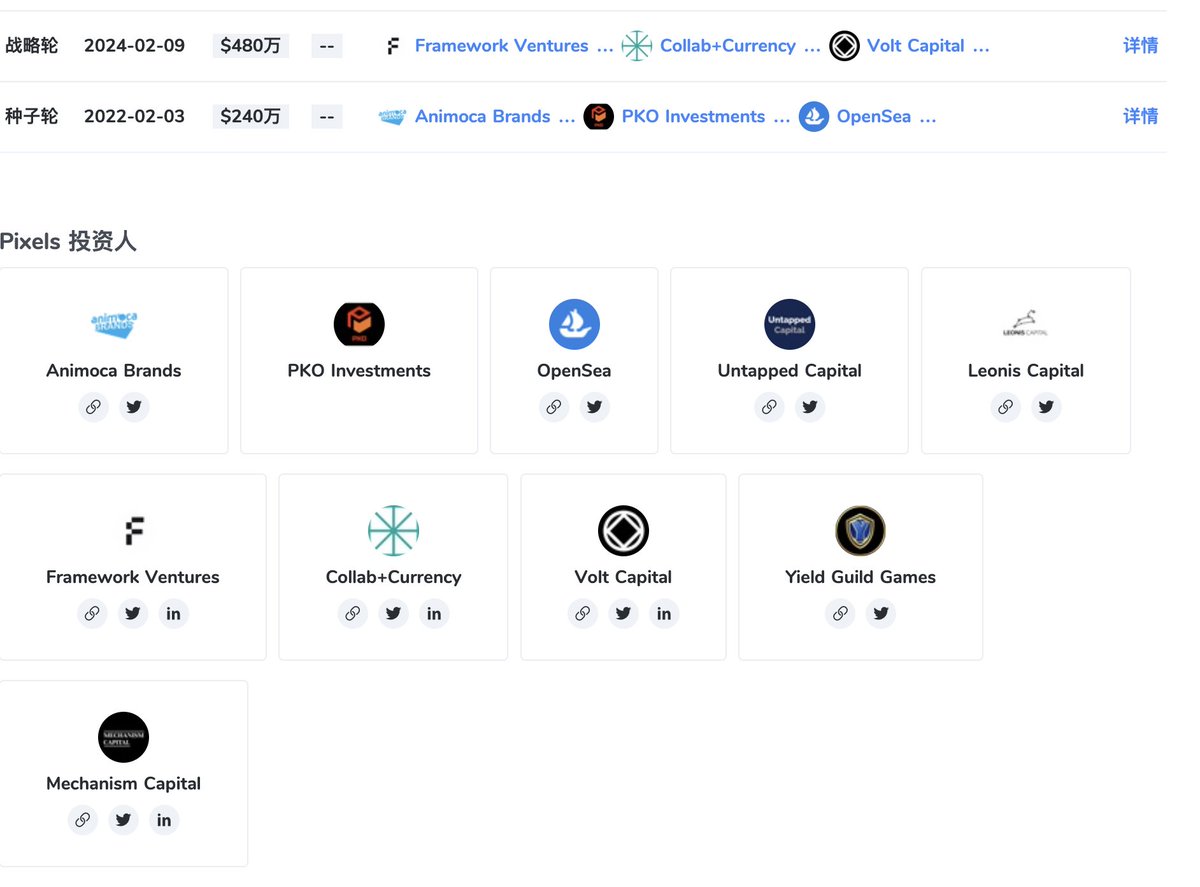
Task: Open Leonis Capital Twitter icon
Action: tap(1046, 407)
